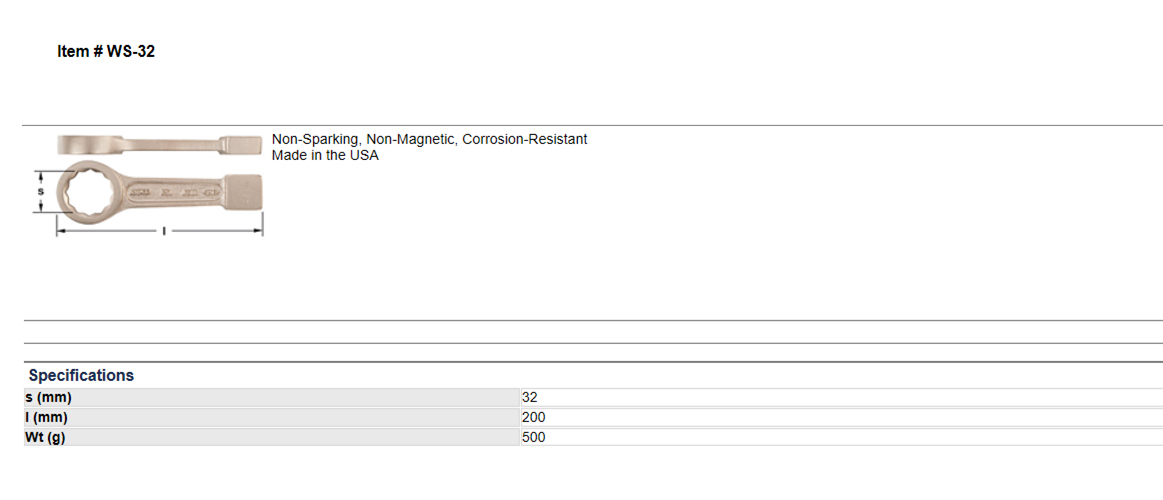Click the Item # WS-32 heading
This screenshot has width=1163, height=500.
pos(106,52)
